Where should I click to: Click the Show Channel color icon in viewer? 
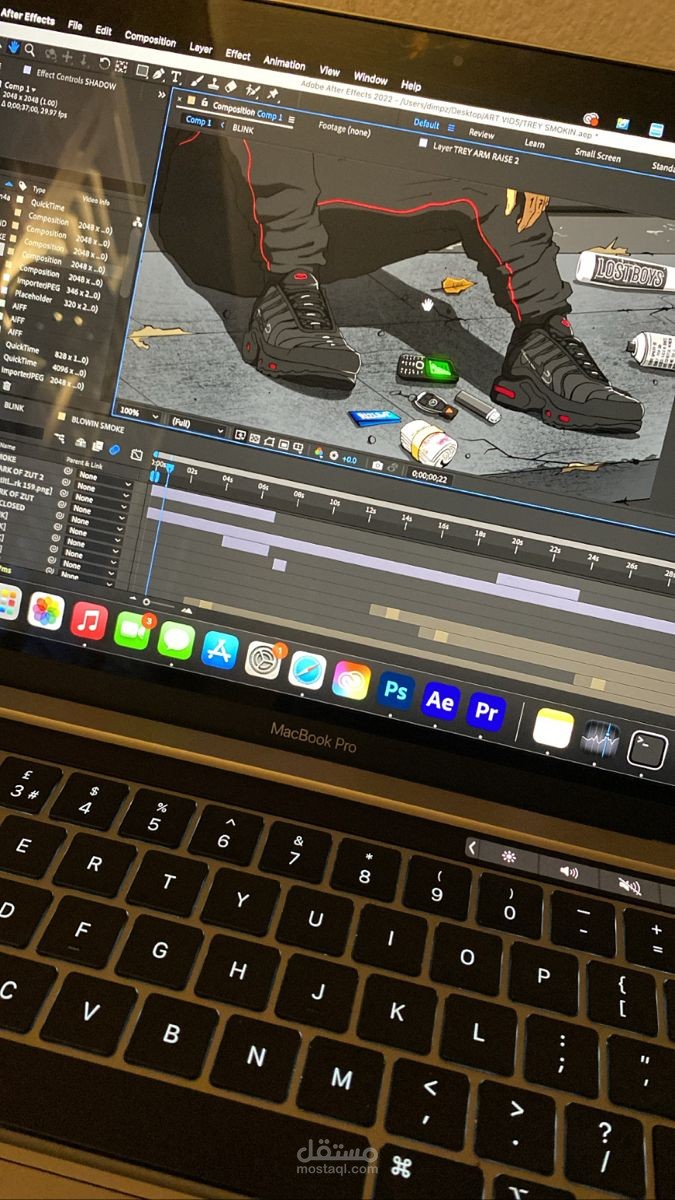(x=319, y=452)
